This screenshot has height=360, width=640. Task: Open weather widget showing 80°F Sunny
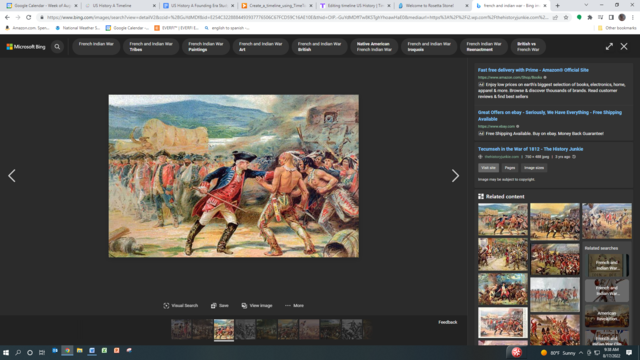coord(558,353)
